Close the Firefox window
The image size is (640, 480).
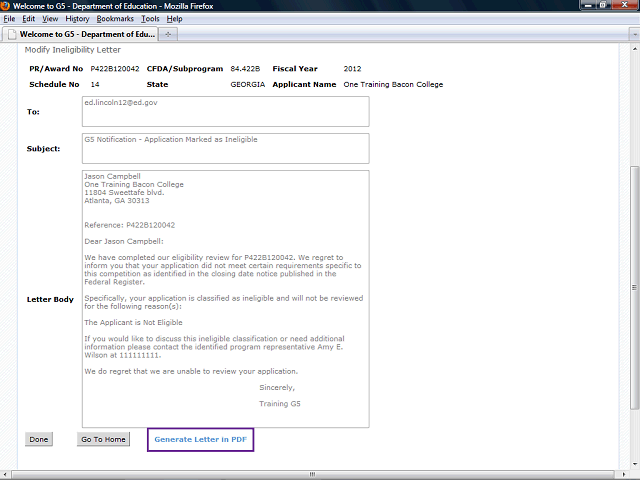tap(624, 5)
